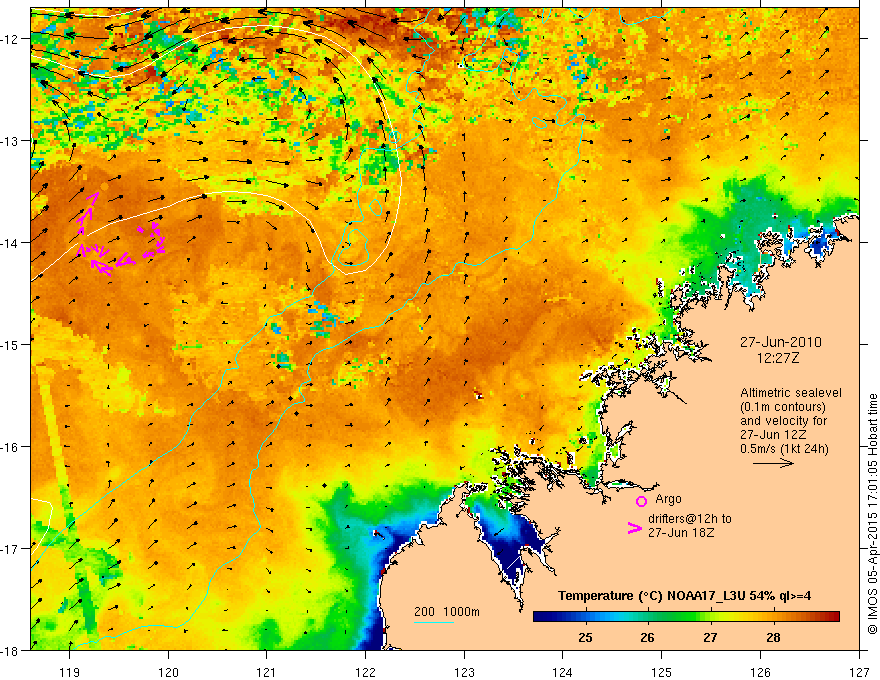The height and width of the screenshot is (680, 880).
Task: Click the black 0.5m/s velocity scale arrow
Action: (773, 463)
